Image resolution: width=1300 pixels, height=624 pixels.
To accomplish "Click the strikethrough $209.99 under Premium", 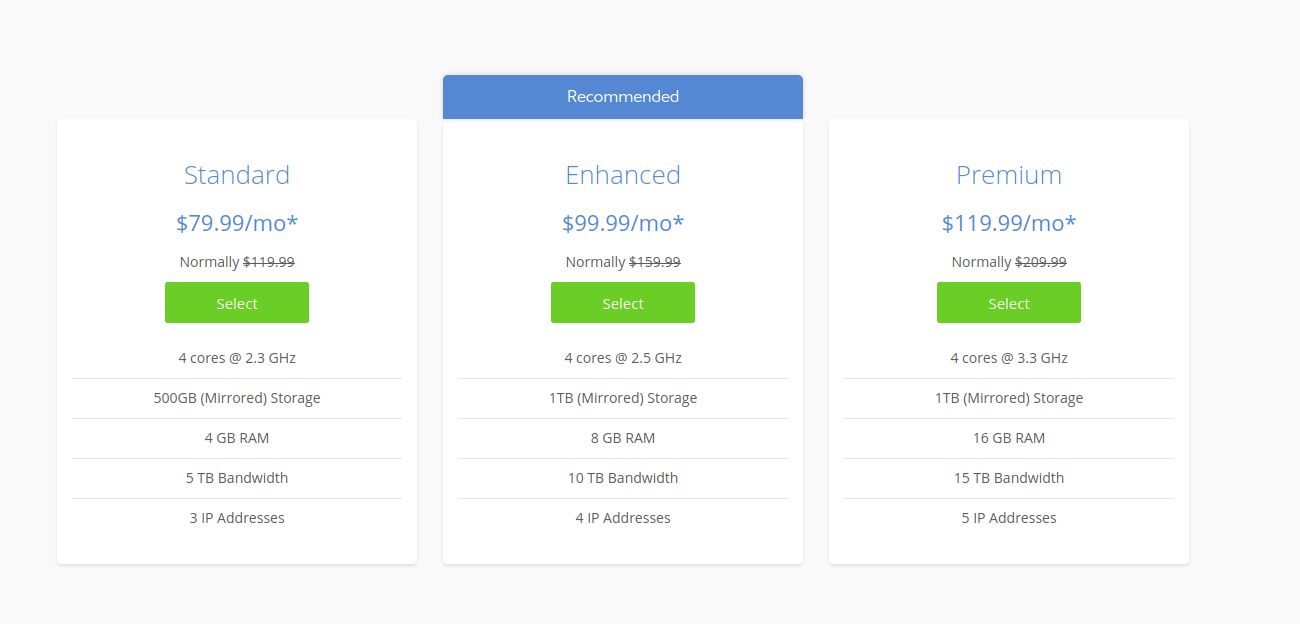I will click(x=1039, y=261).
